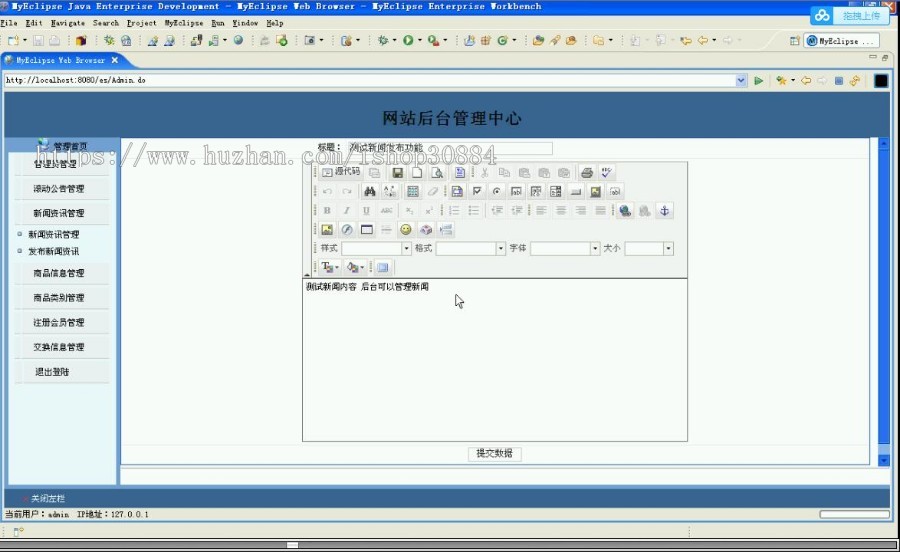Toggle numbered list
The height and width of the screenshot is (552, 900).
(x=454, y=211)
